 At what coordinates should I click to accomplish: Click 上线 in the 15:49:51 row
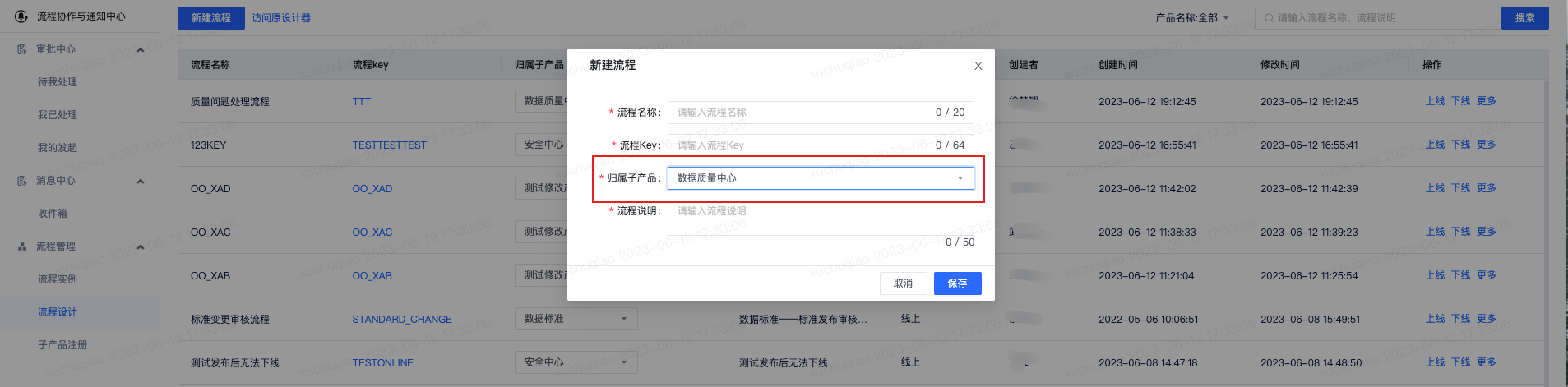point(1435,319)
